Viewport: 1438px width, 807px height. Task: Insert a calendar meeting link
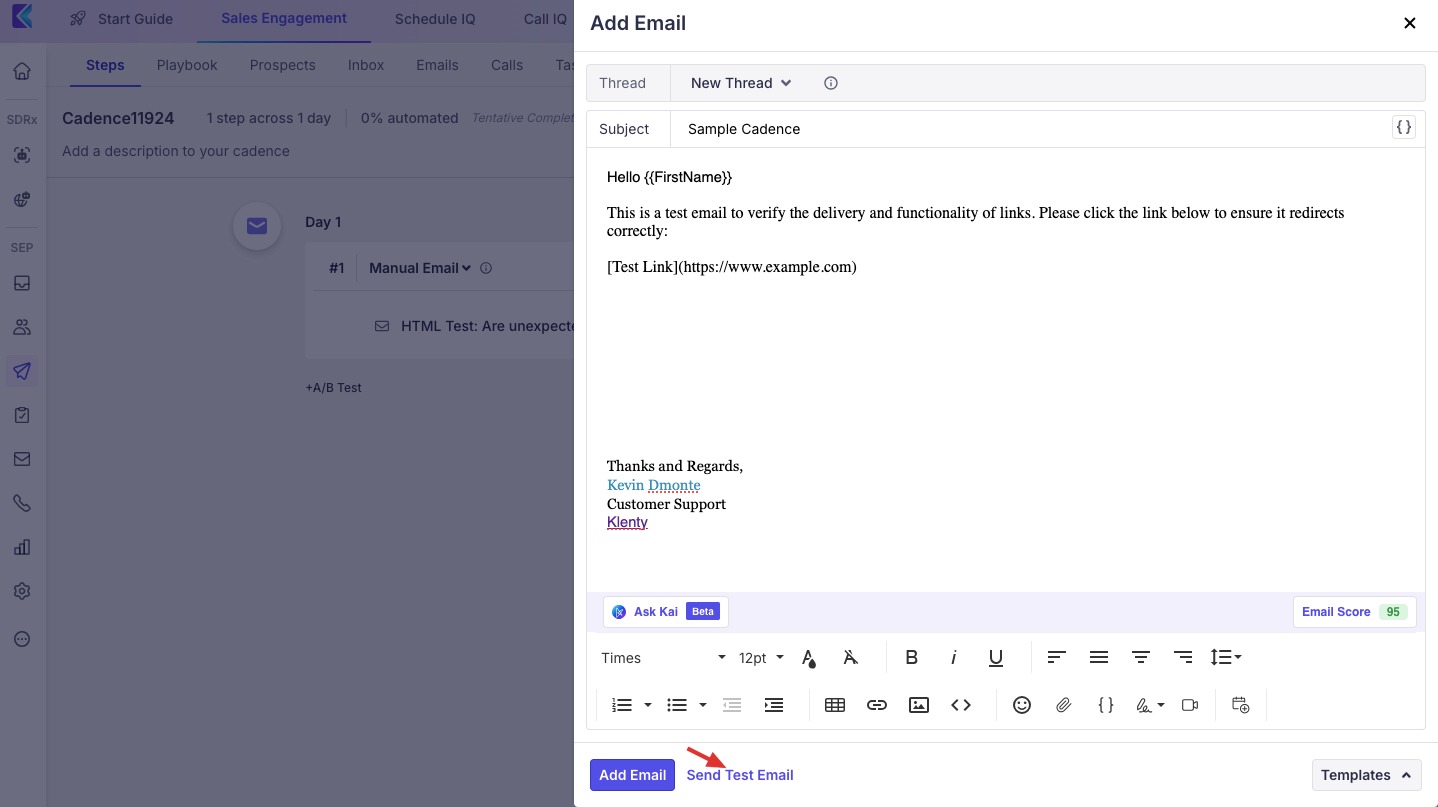click(1241, 705)
